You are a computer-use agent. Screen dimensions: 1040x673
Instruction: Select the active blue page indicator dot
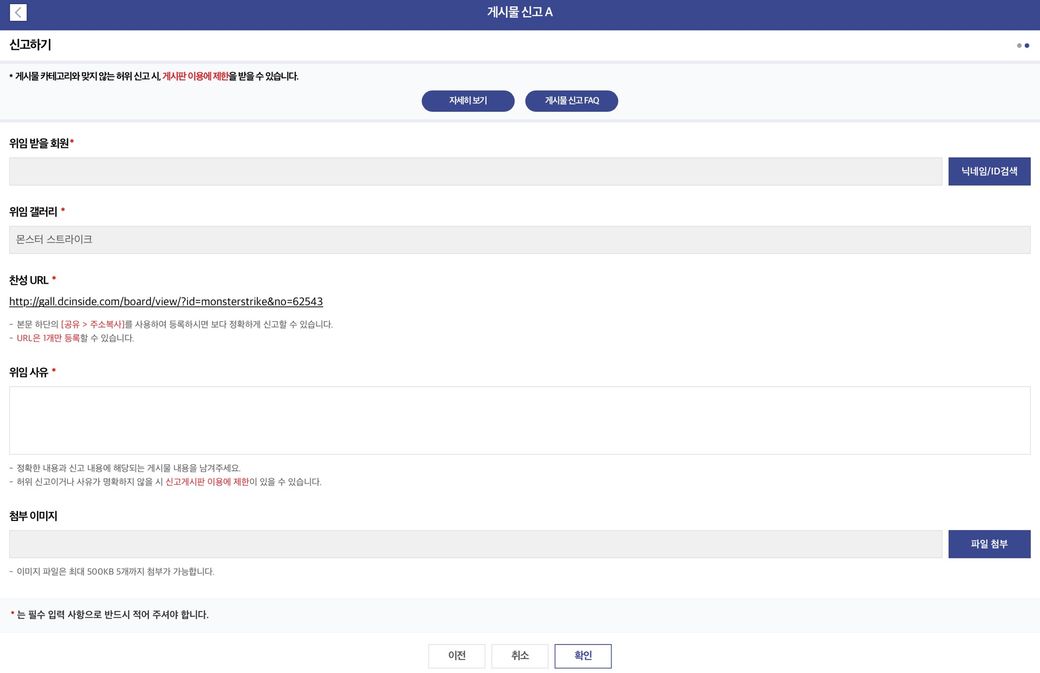click(x=1027, y=46)
